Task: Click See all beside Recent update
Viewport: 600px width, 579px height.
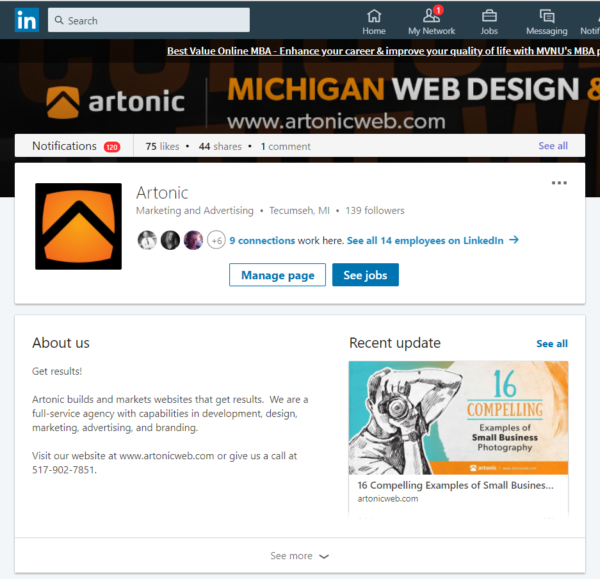Action: tap(552, 344)
